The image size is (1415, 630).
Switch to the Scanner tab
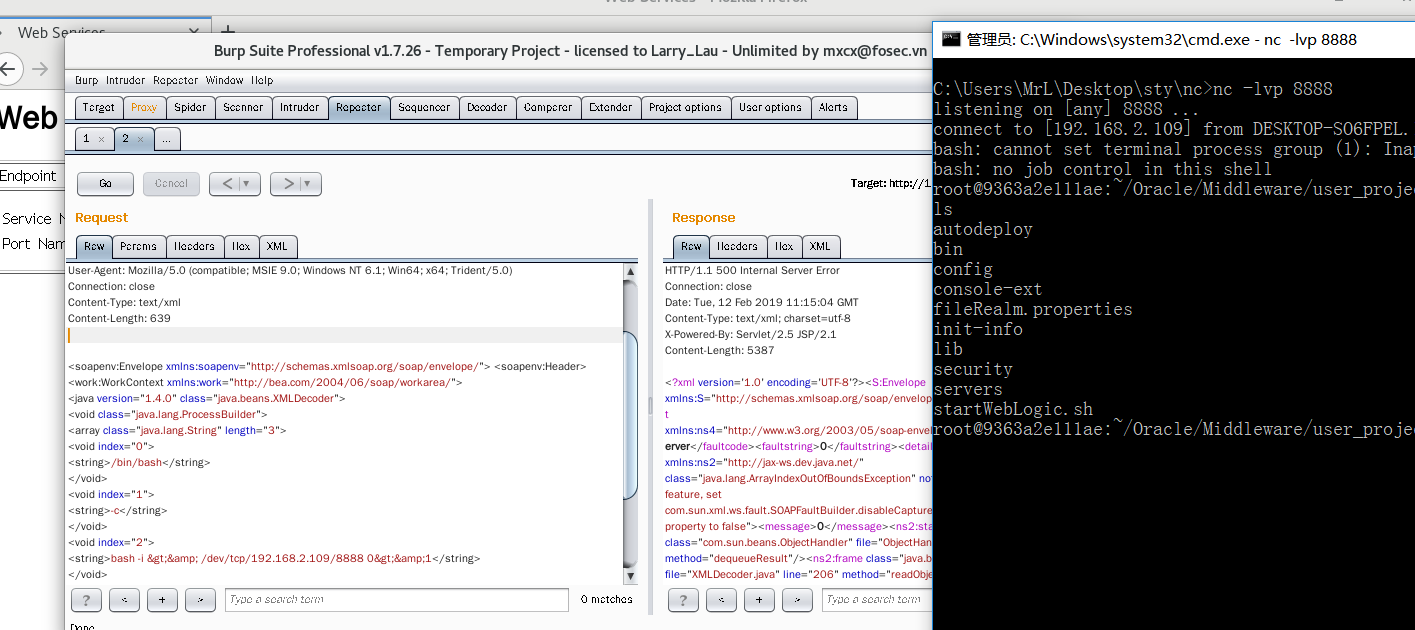pyautogui.click(x=243, y=107)
